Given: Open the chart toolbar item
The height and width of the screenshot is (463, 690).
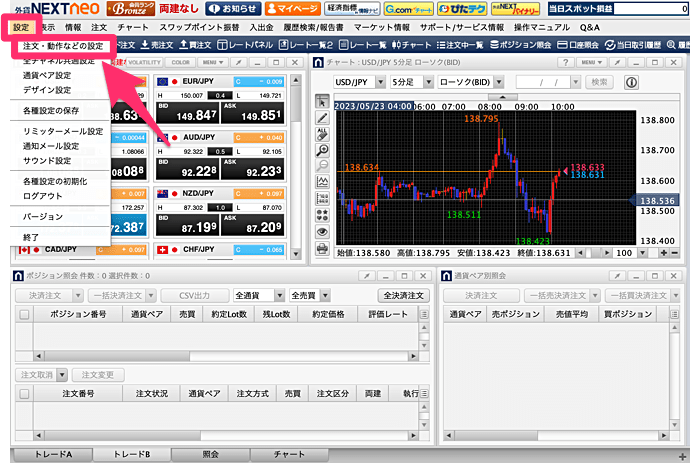Looking at the screenshot, I should (411, 45).
